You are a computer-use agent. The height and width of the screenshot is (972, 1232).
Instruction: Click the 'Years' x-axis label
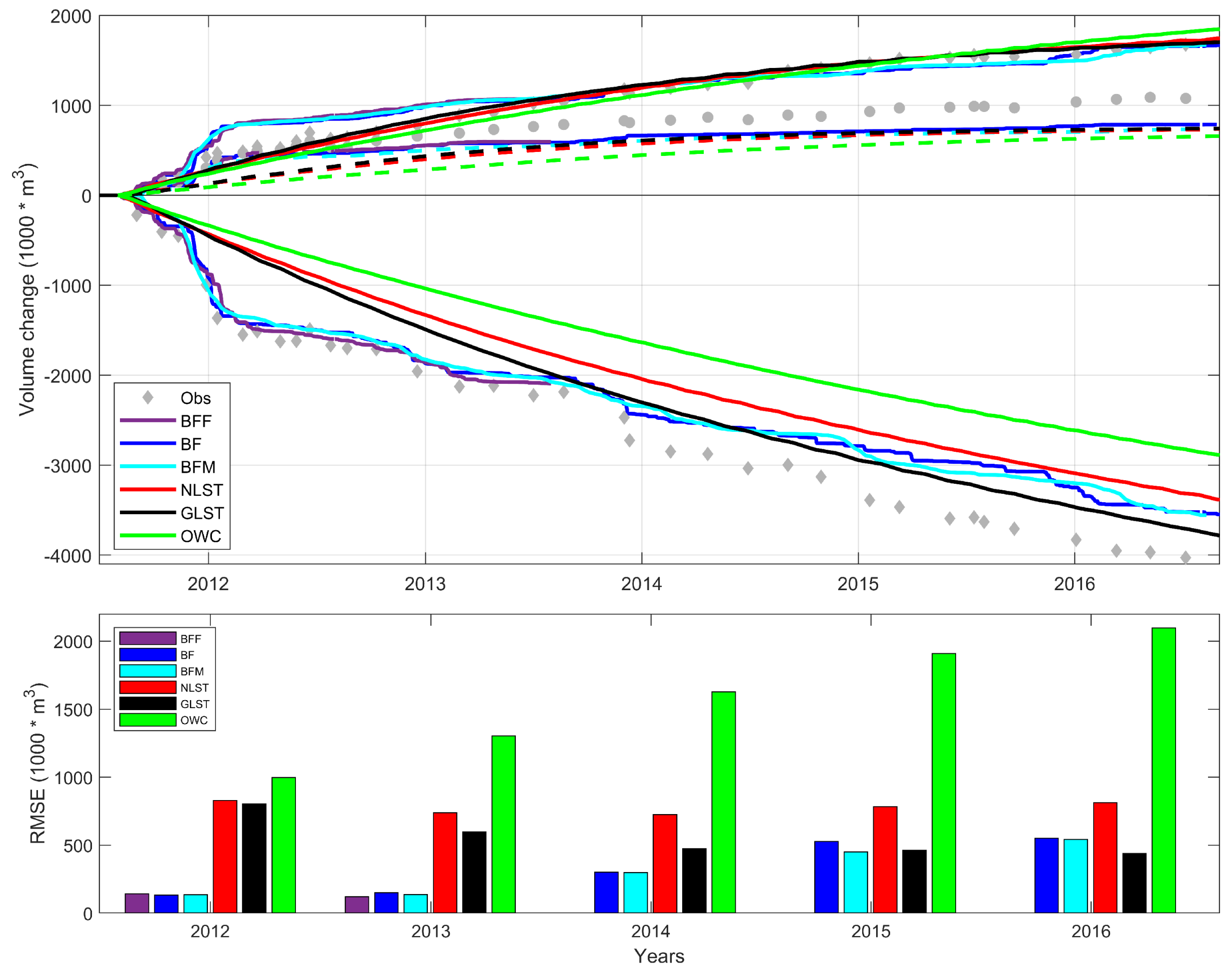coord(659,956)
